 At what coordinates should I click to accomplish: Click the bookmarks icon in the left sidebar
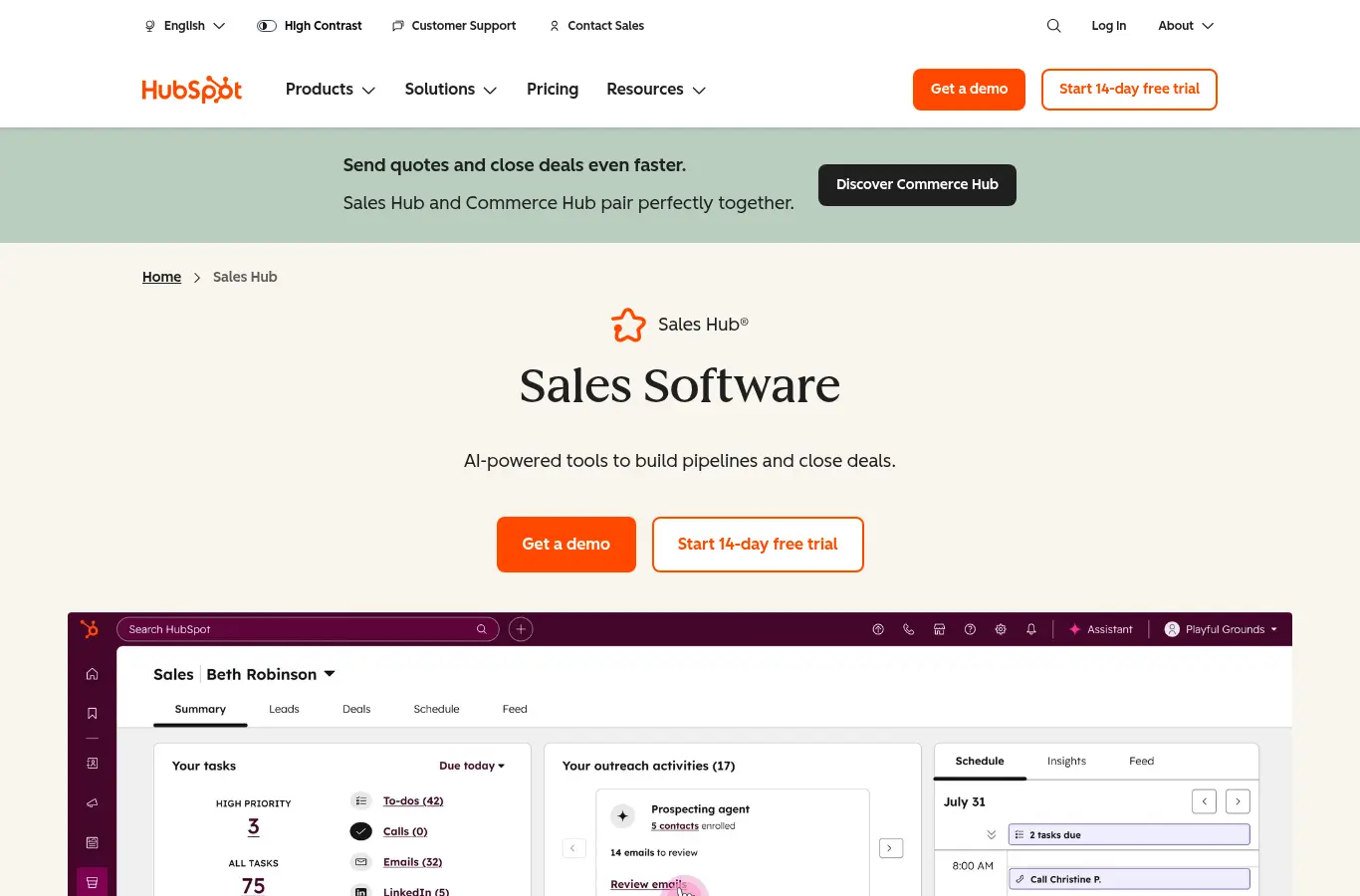92,713
